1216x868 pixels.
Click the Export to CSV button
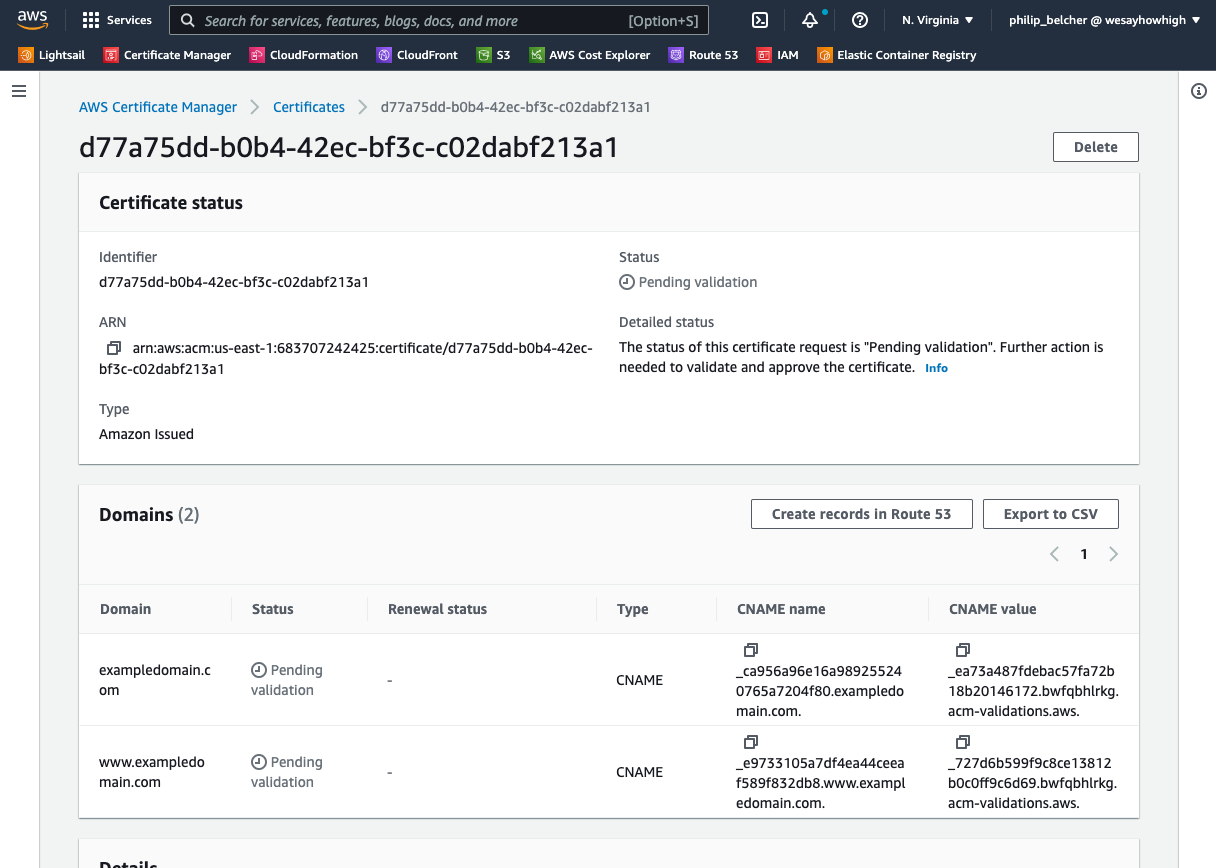pos(1050,514)
